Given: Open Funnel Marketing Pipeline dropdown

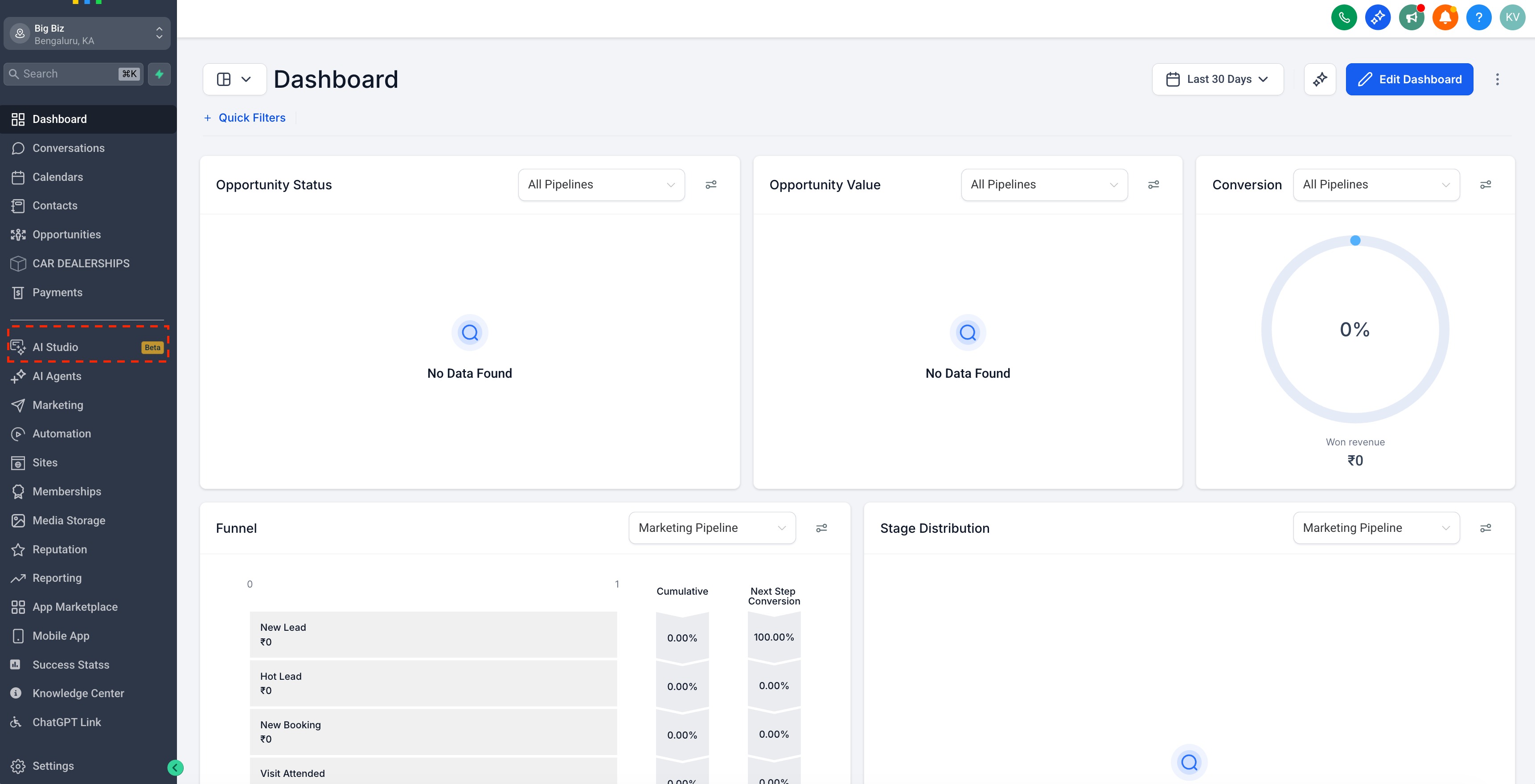Looking at the screenshot, I should point(711,528).
